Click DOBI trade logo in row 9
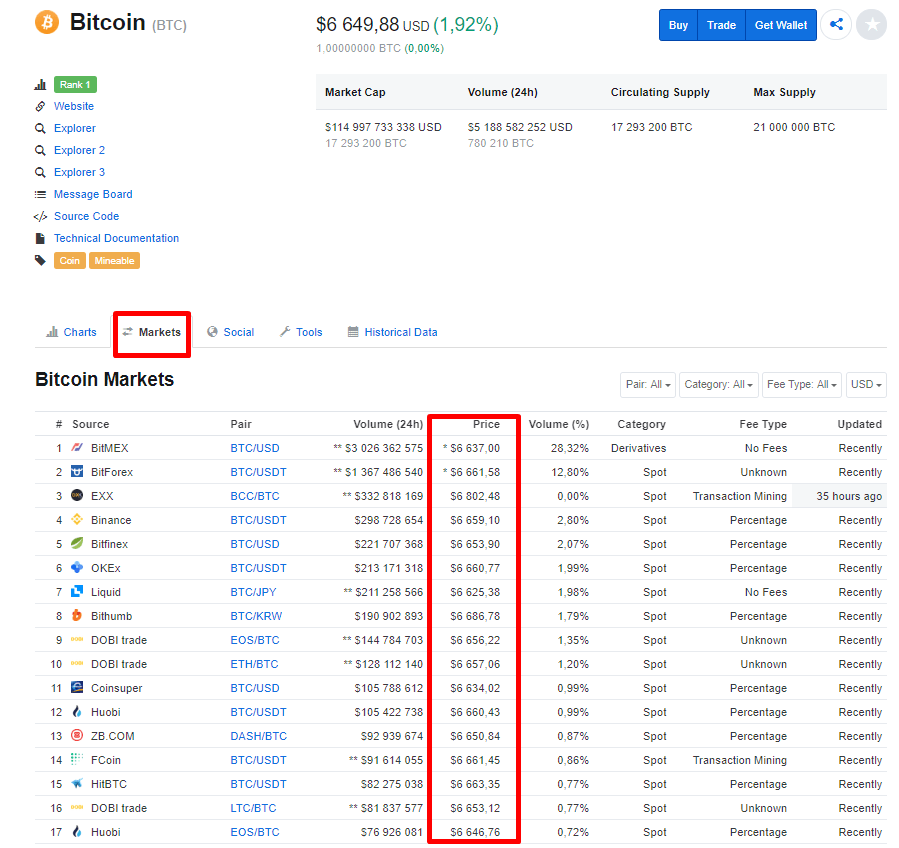 pyautogui.click(x=77, y=640)
